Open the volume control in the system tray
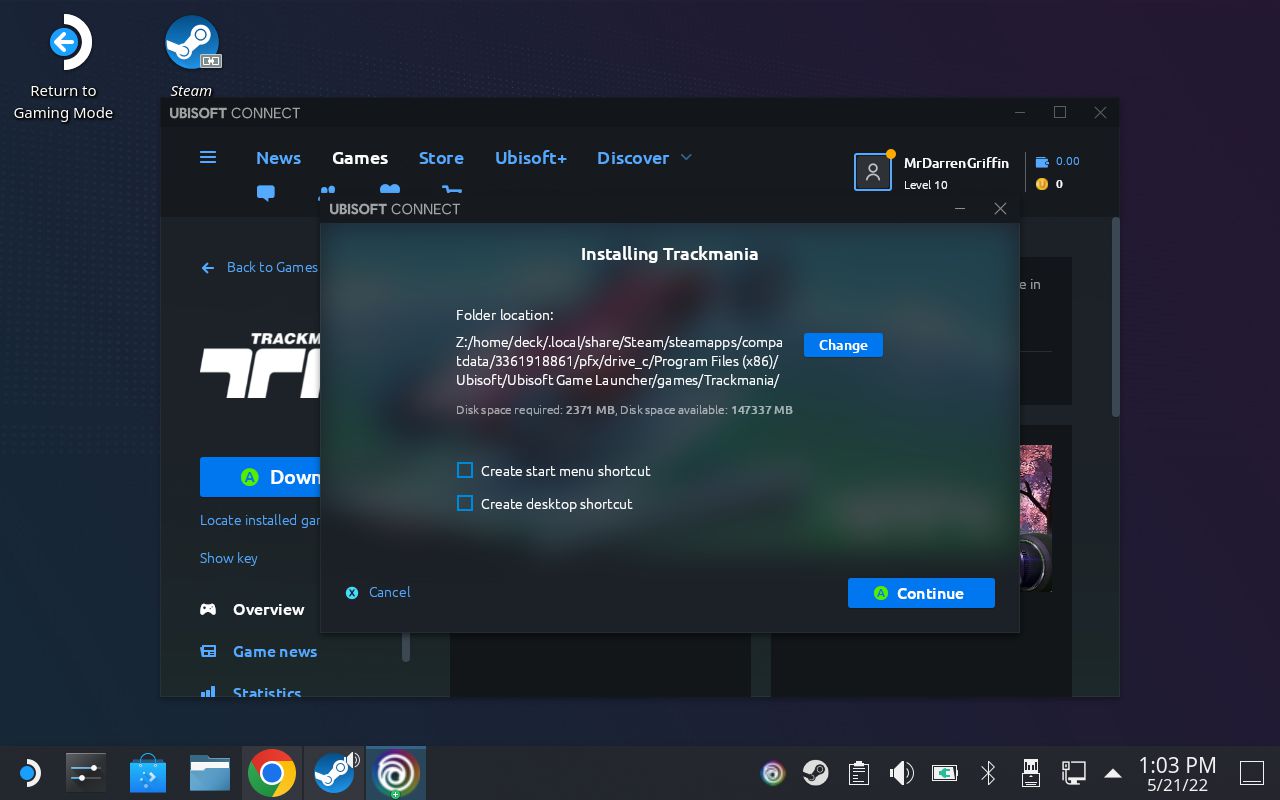The height and width of the screenshot is (800, 1280). point(901,772)
